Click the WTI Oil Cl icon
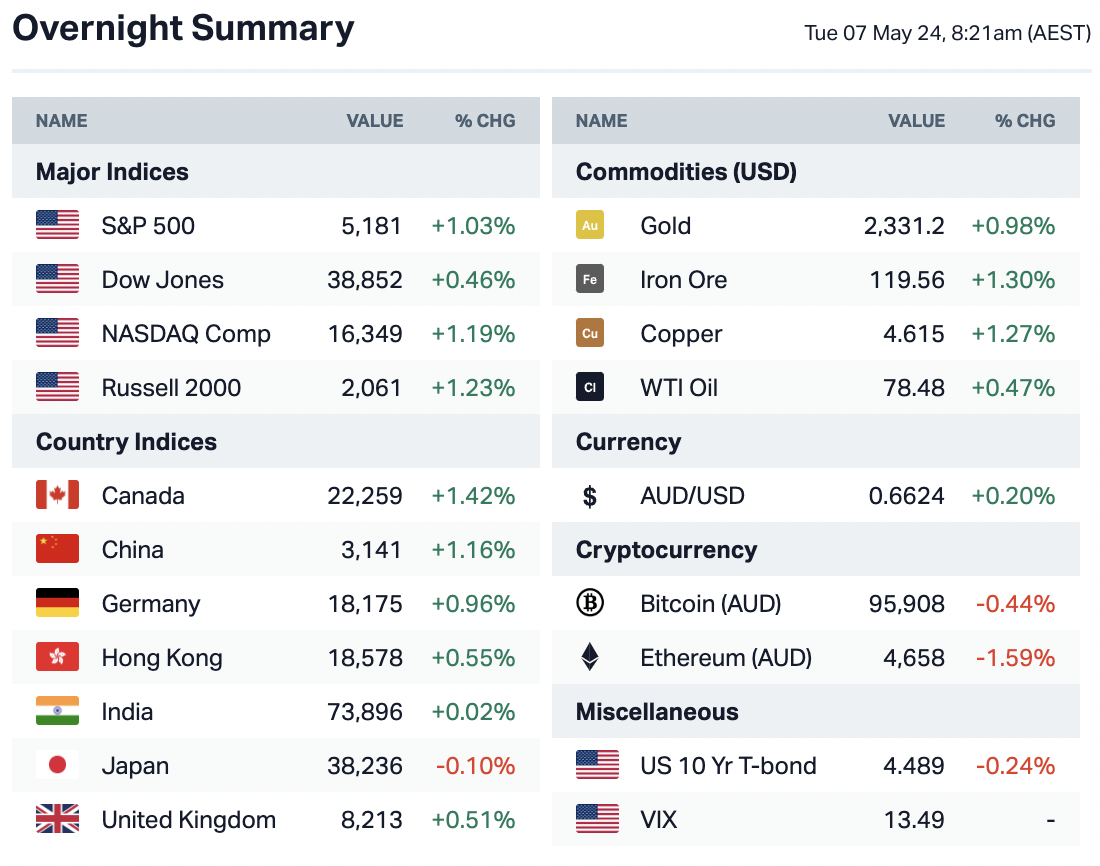1100x866 pixels. (x=590, y=388)
